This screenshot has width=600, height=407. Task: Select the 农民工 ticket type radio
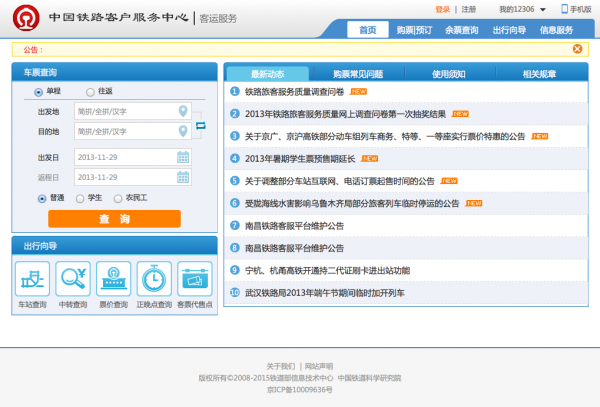[117, 198]
